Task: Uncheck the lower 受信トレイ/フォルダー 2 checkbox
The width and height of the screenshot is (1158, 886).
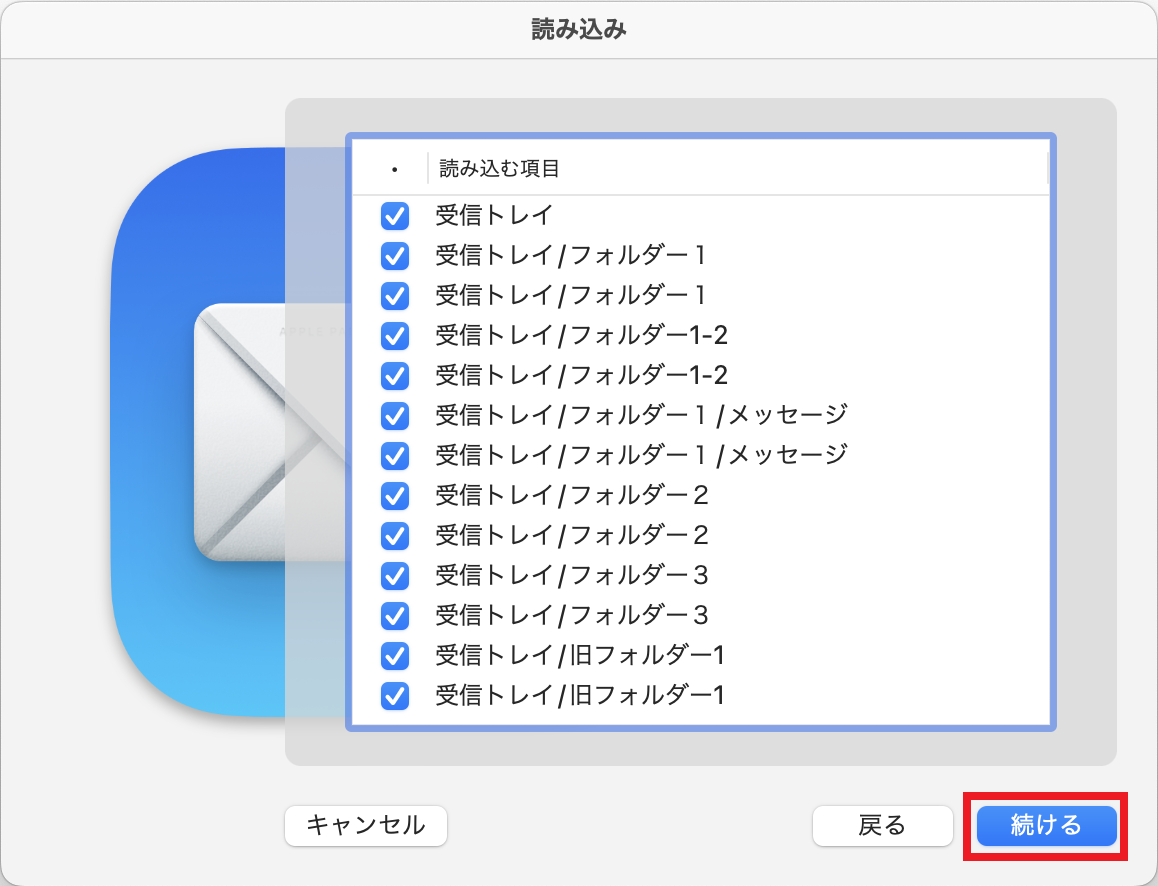Action: pyautogui.click(x=395, y=535)
